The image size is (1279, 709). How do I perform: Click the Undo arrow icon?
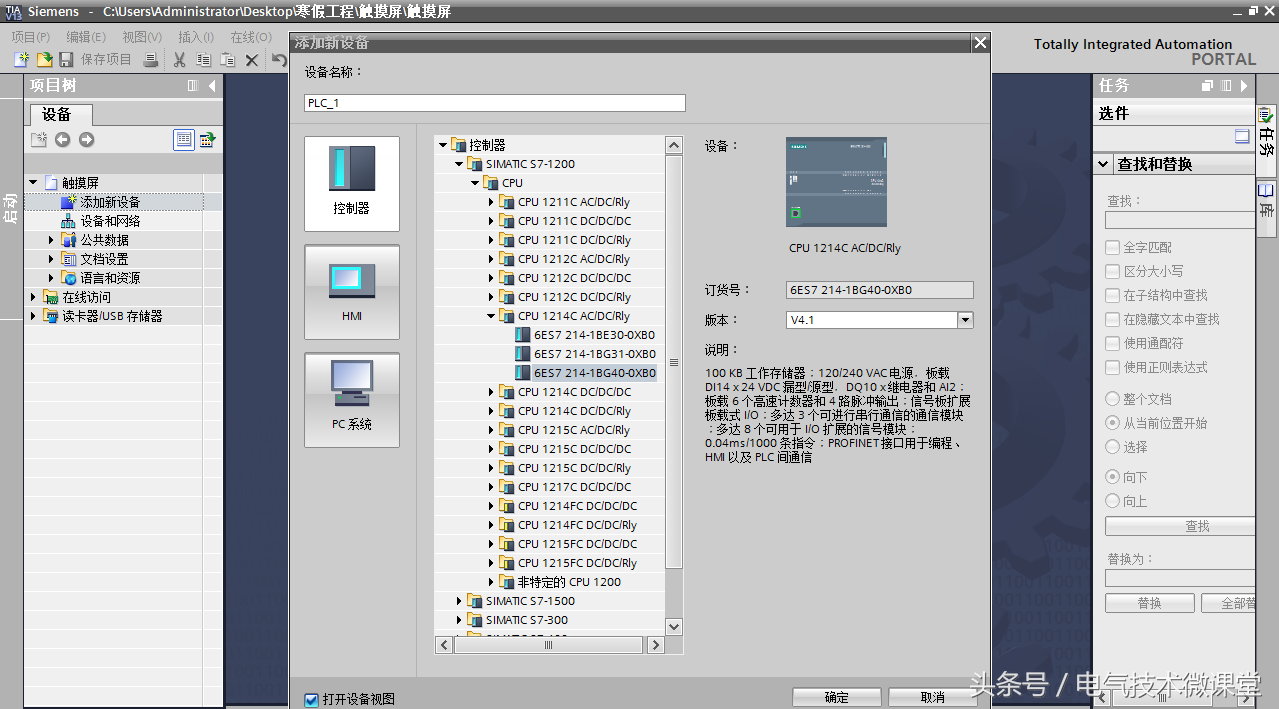tap(279, 60)
